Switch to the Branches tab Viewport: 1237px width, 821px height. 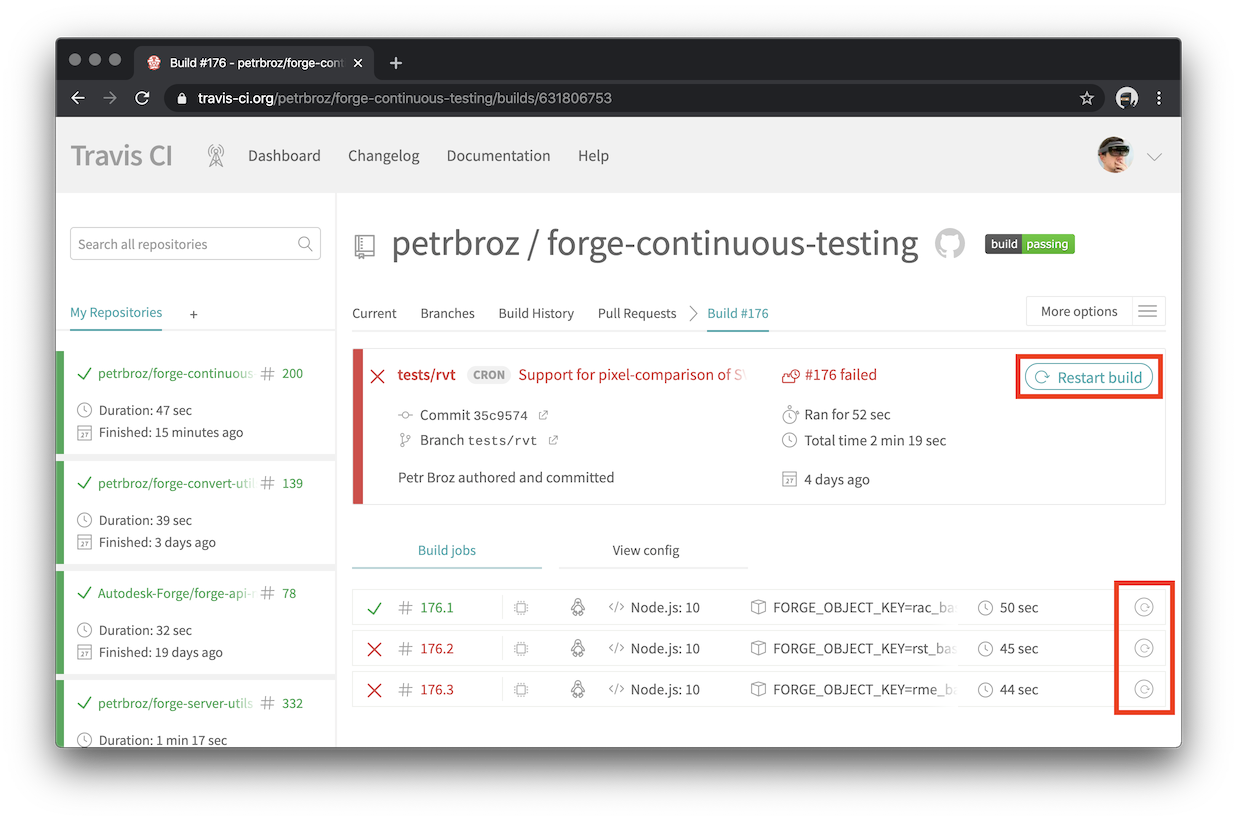point(447,313)
